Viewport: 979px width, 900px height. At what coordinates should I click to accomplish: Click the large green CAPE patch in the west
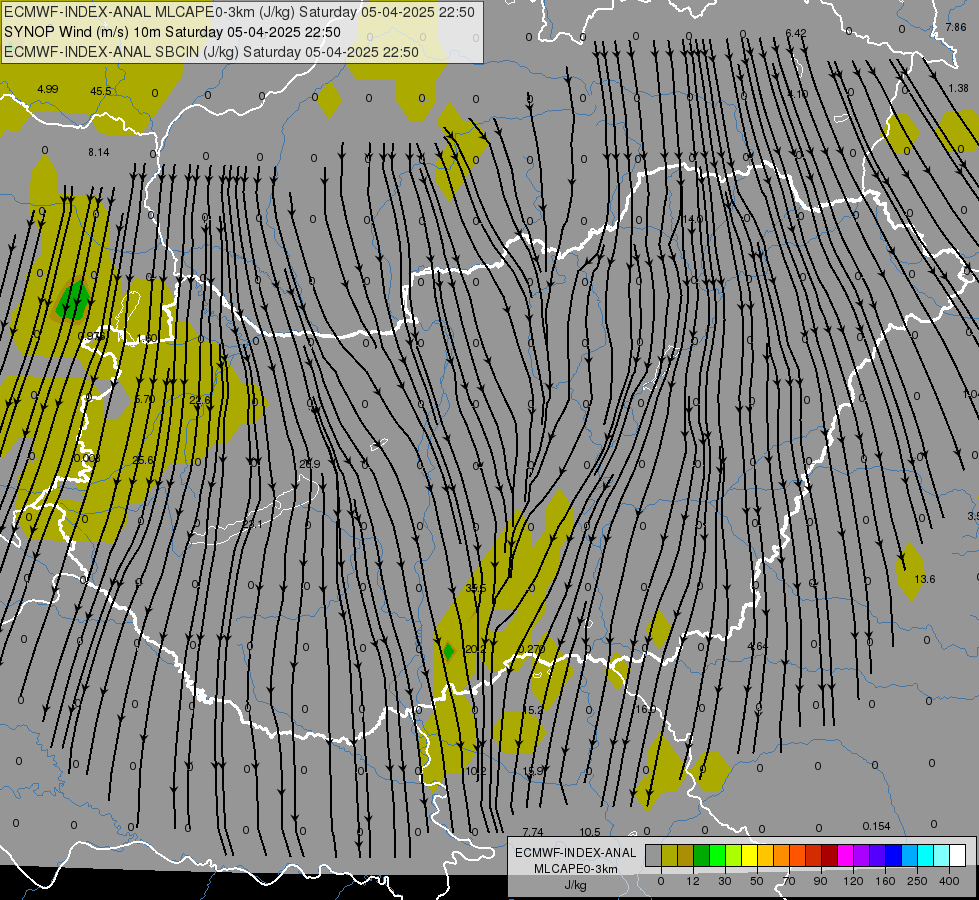point(74,302)
